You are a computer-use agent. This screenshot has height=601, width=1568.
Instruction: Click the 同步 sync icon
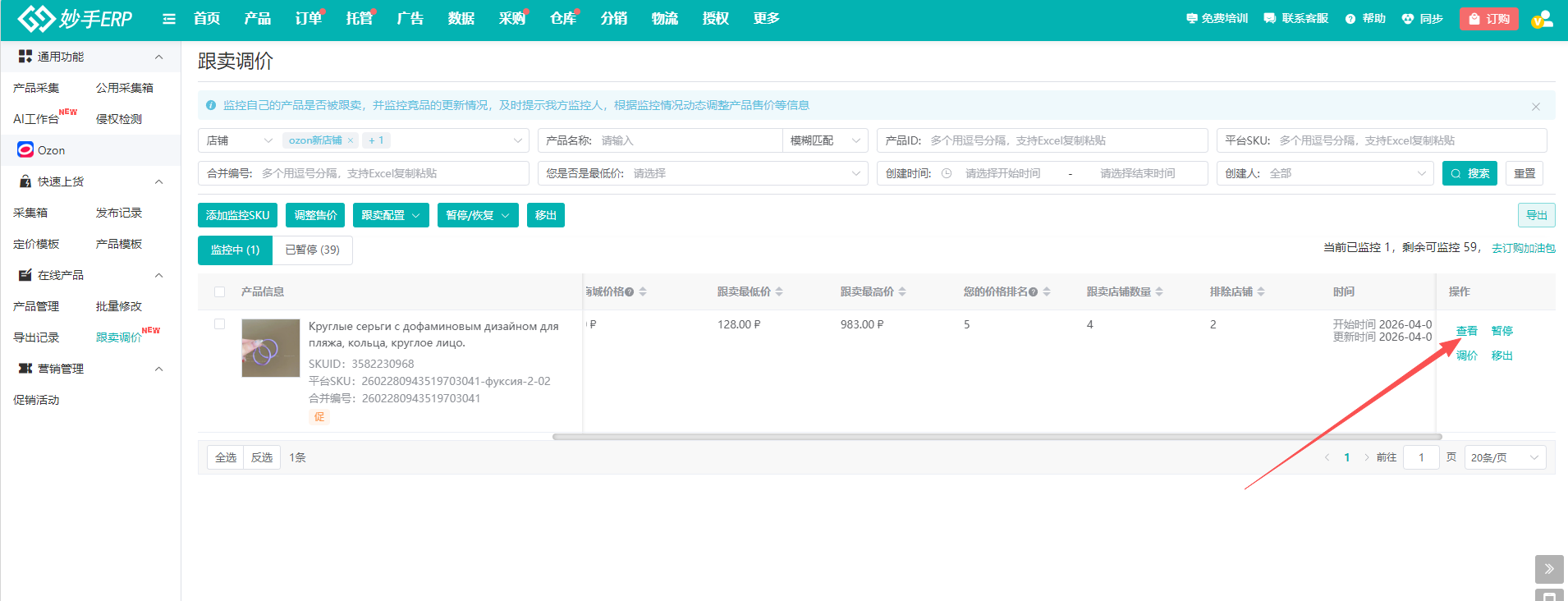(x=1407, y=18)
